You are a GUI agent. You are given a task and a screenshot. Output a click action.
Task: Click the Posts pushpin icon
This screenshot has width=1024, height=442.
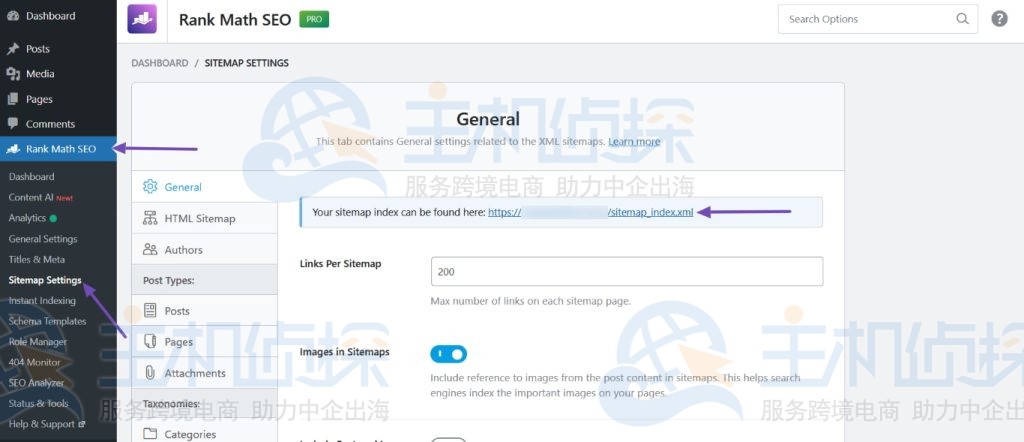13,49
